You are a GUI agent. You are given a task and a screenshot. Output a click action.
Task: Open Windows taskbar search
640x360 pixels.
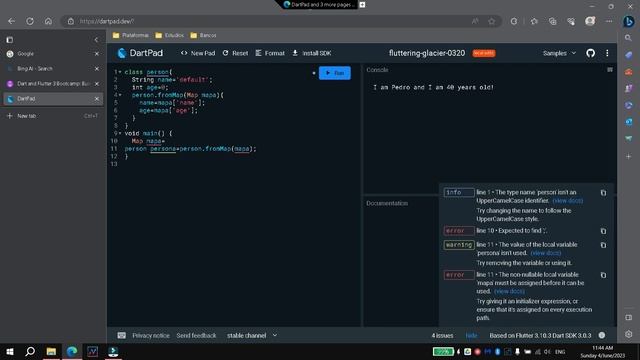coord(30,351)
